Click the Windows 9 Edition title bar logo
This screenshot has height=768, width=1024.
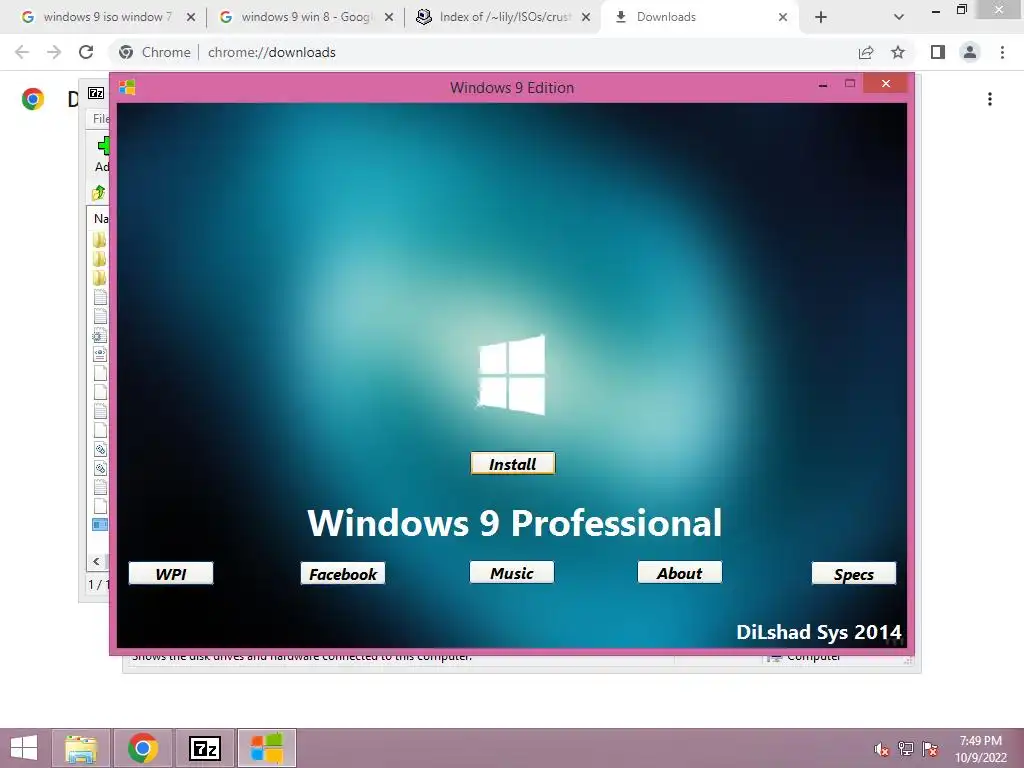(127, 87)
